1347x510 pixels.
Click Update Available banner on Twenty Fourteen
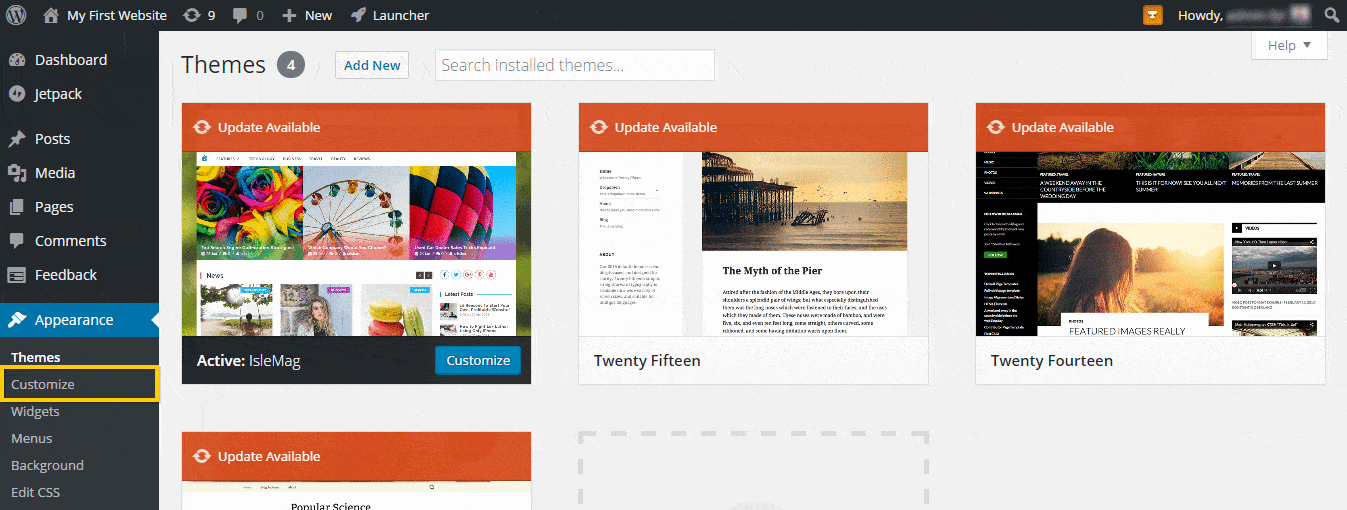pyautogui.click(x=1062, y=127)
